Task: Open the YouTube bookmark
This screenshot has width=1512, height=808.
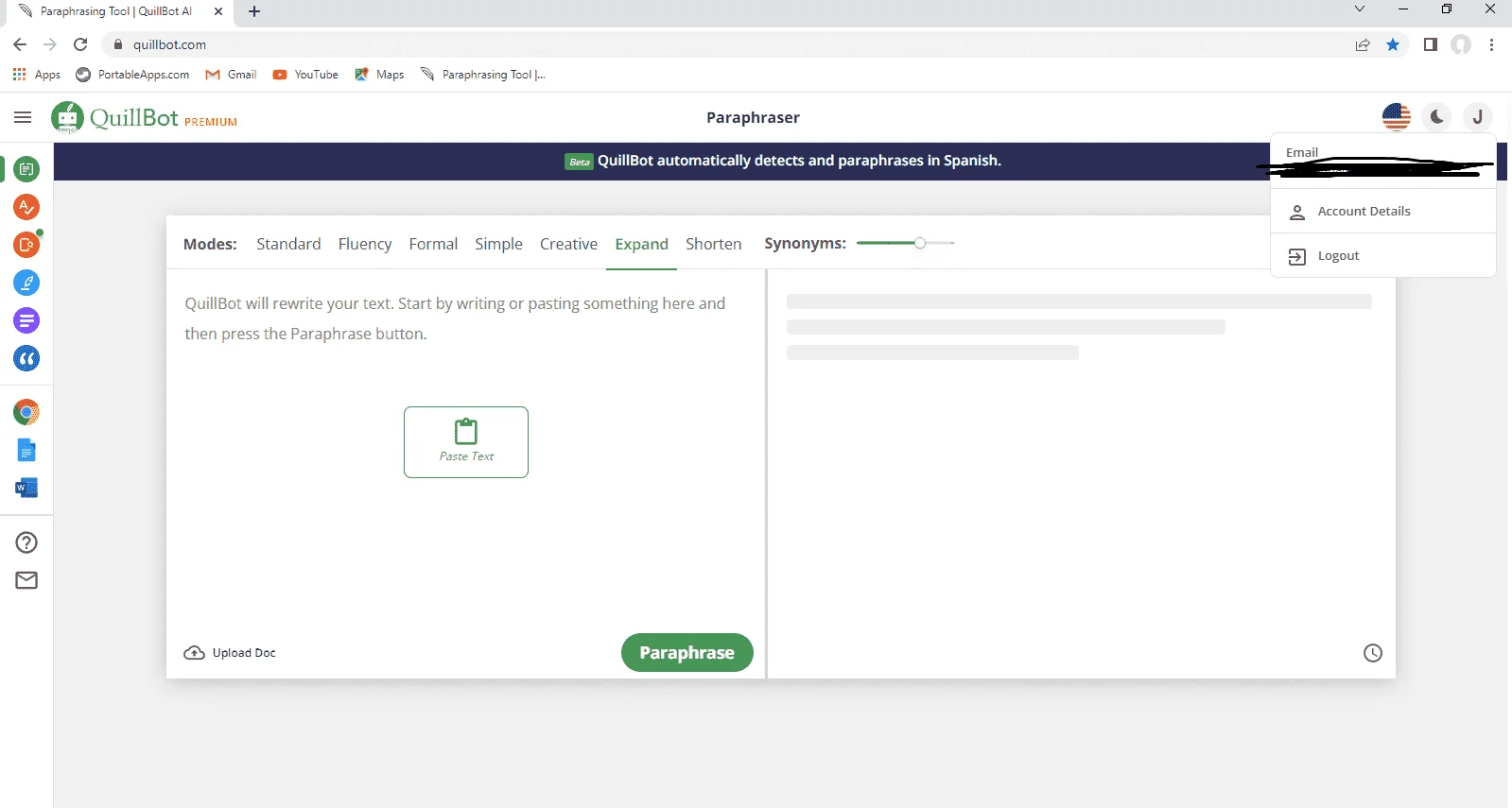Action: pyautogui.click(x=305, y=75)
